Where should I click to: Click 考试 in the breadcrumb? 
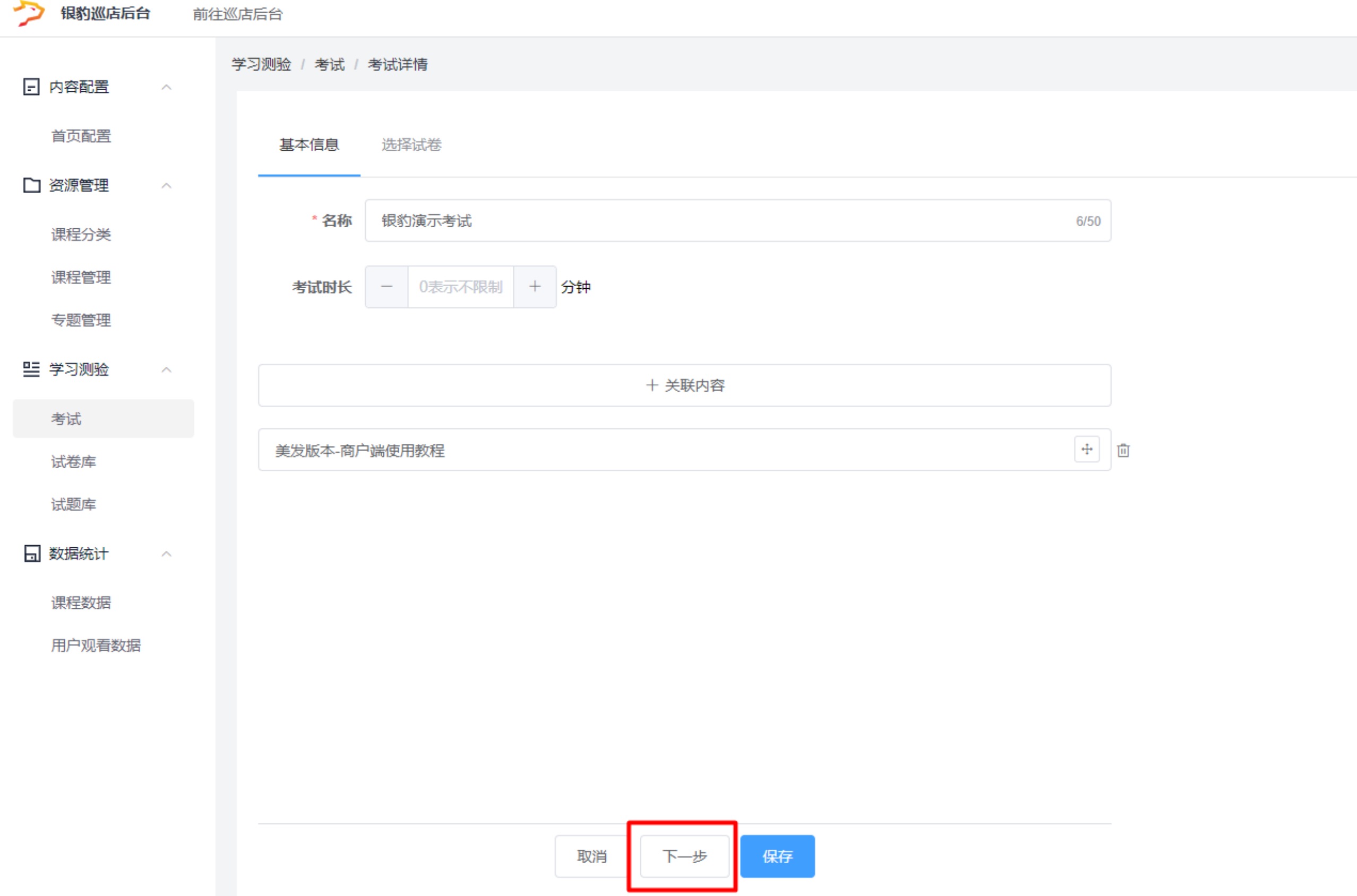[329, 65]
